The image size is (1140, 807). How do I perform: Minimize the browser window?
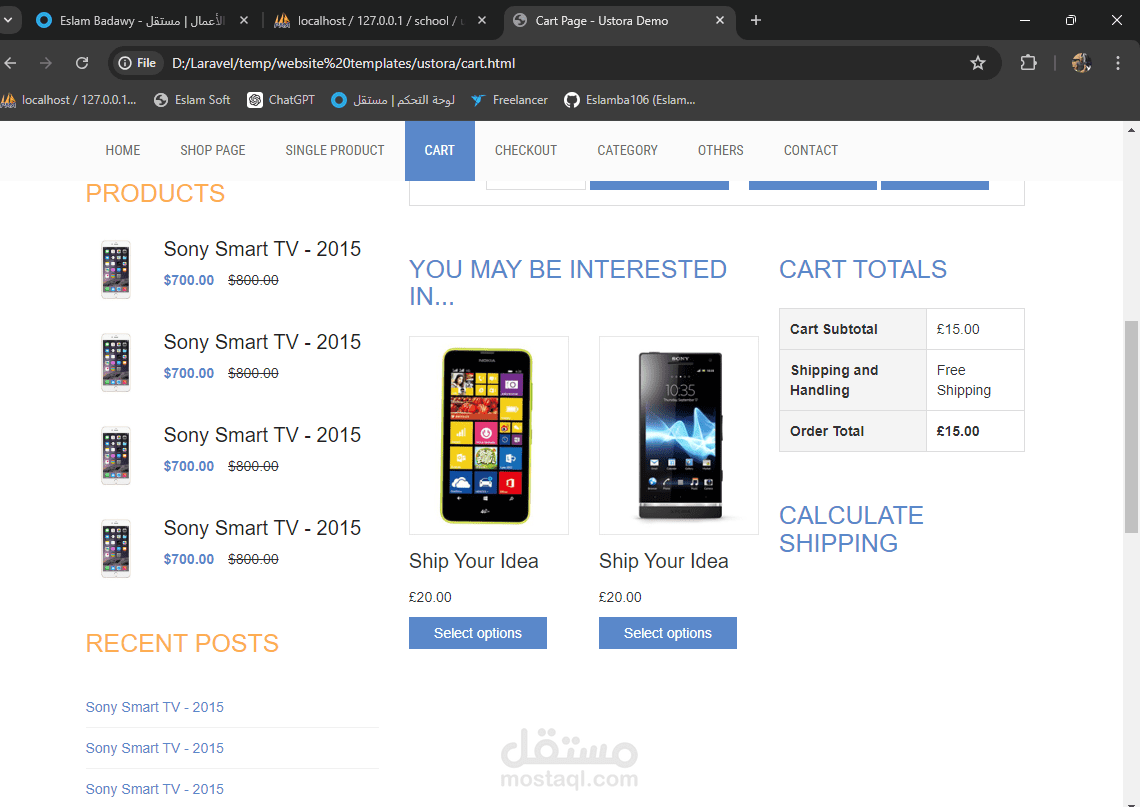(1025, 20)
